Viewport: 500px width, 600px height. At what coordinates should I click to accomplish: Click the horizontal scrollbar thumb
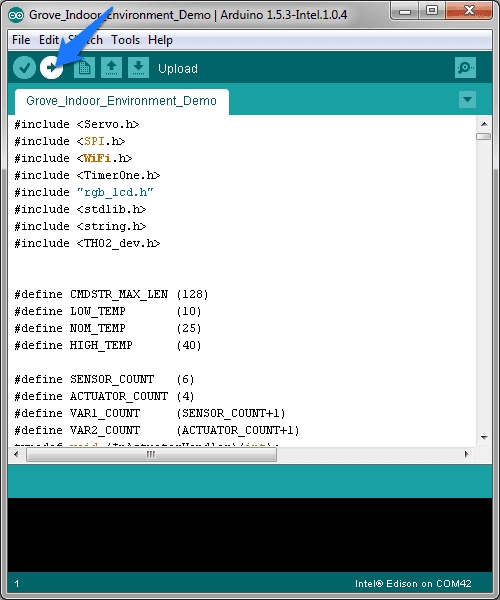151,454
